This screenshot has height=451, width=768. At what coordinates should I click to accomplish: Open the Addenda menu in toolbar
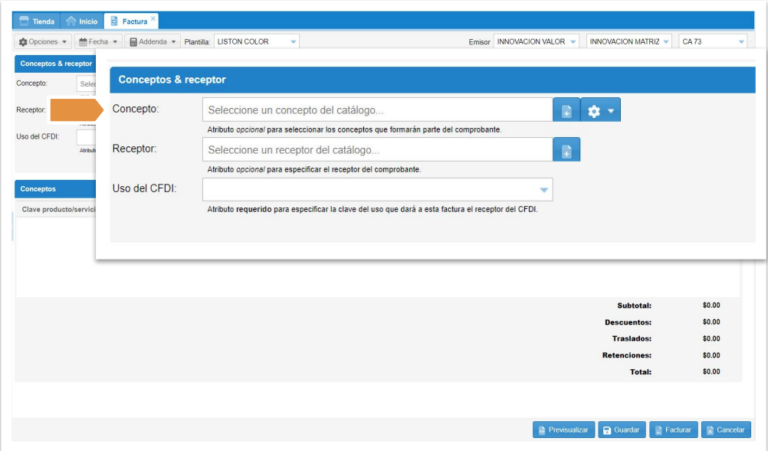click(x=153, y=42)
